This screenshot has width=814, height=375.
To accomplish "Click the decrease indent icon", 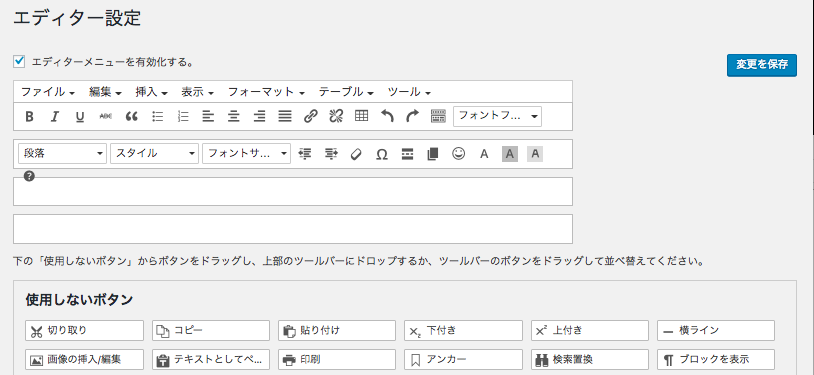I will pyautogui.click(x=305, y=154).
